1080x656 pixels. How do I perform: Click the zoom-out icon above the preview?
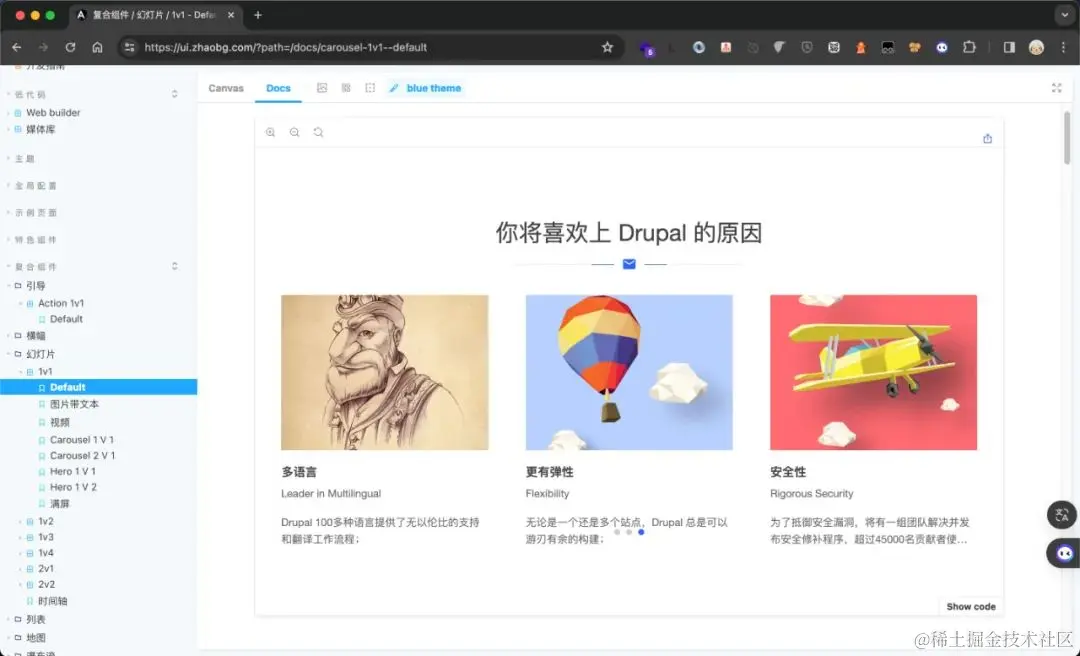point(294,131)
